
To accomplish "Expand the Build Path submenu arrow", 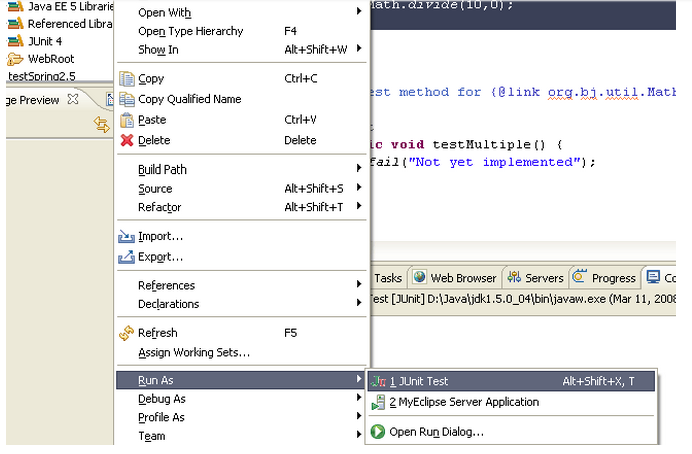I will [358, 170].
